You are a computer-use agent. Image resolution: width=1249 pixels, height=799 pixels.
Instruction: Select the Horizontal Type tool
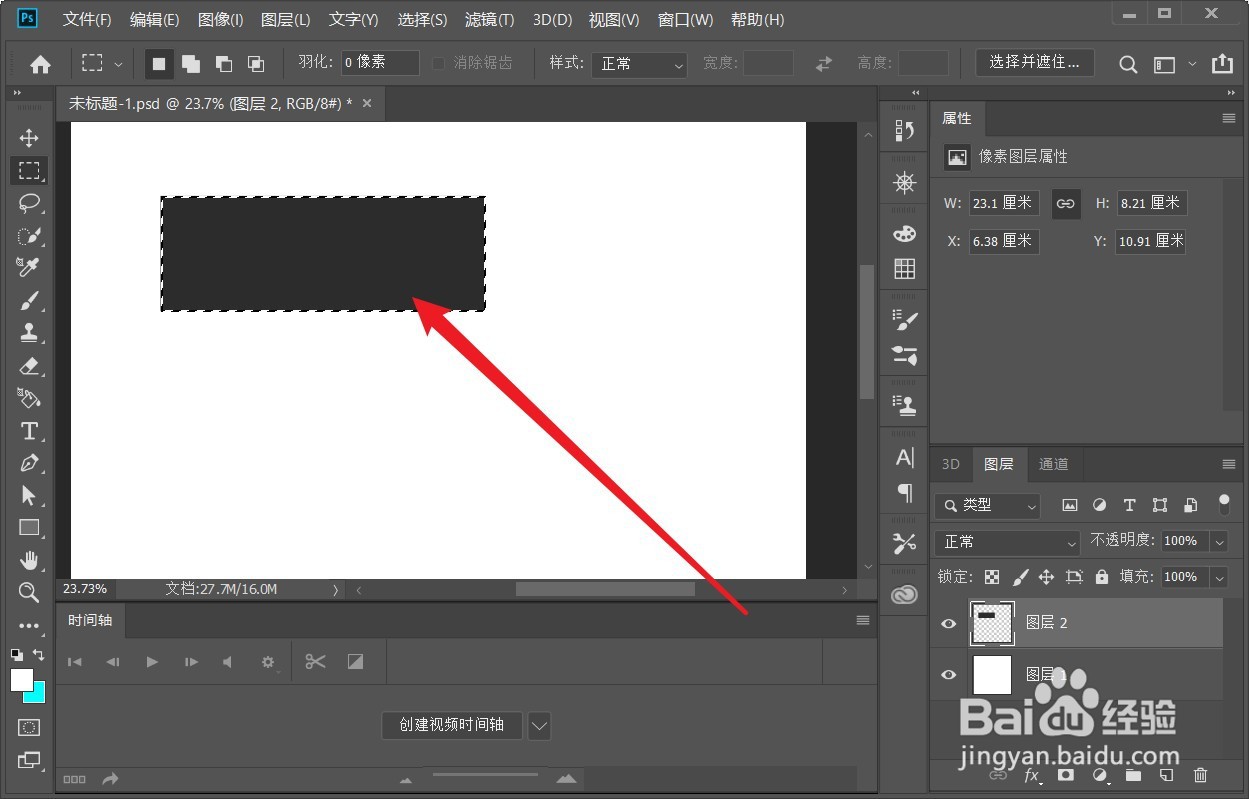(29, 431)
